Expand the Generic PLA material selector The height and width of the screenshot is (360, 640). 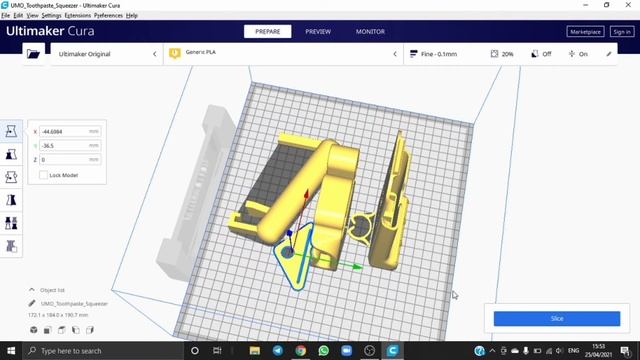(x=284, y=54)
